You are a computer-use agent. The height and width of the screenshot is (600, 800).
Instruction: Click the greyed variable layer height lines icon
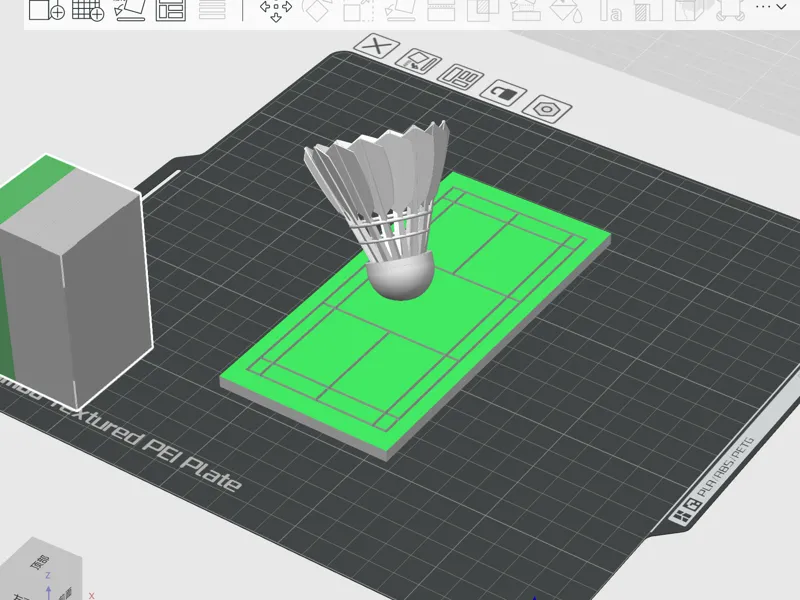tap(212, 10)
